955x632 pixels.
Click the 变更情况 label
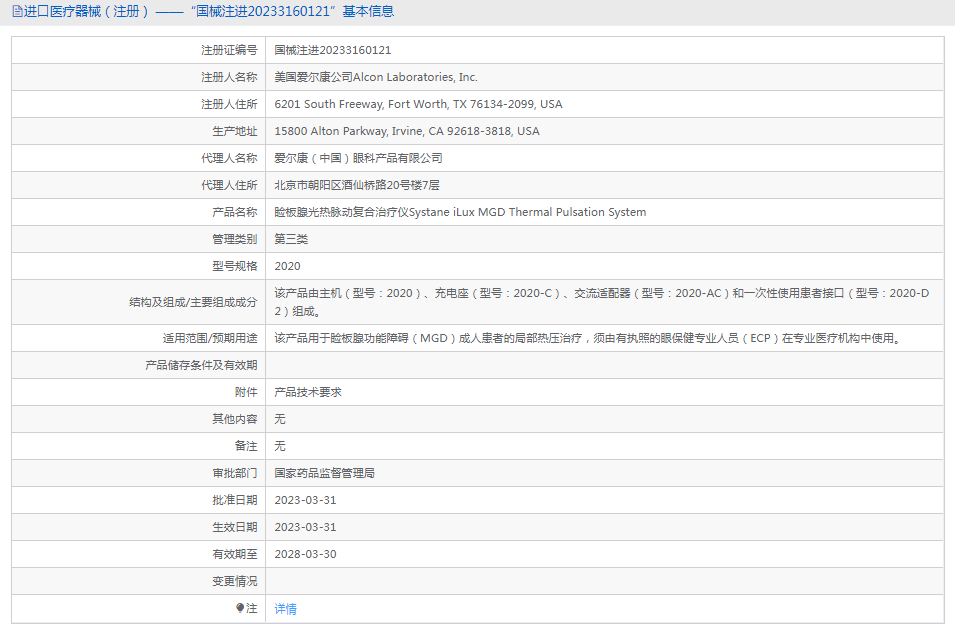point(234,581)
